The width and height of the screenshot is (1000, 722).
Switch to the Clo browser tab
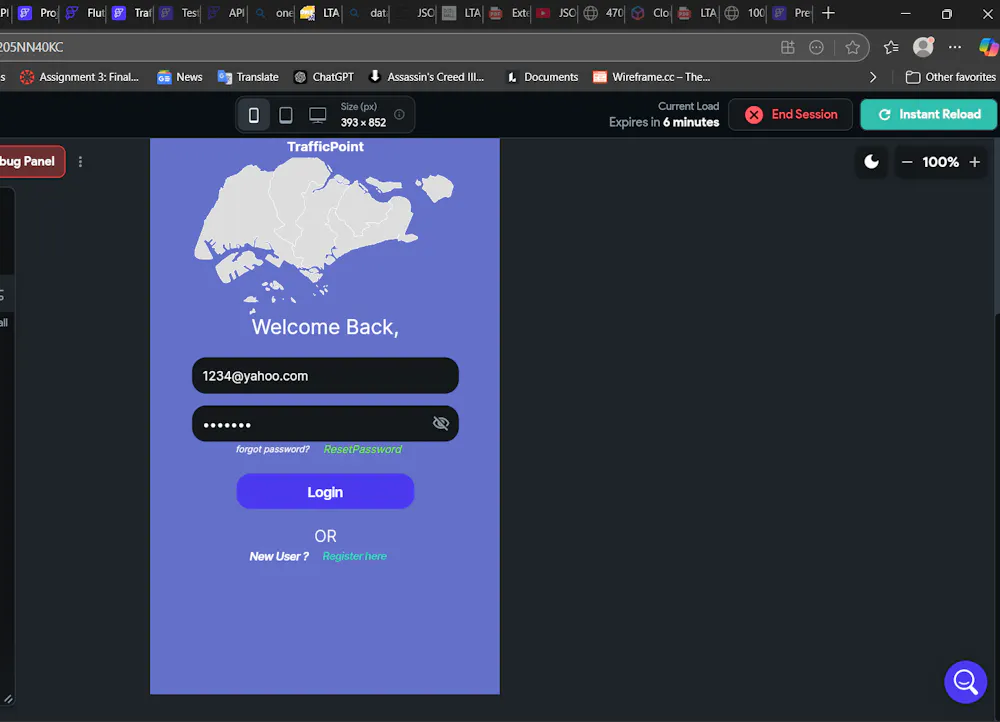pyautogui.click(x=652, y=13)
